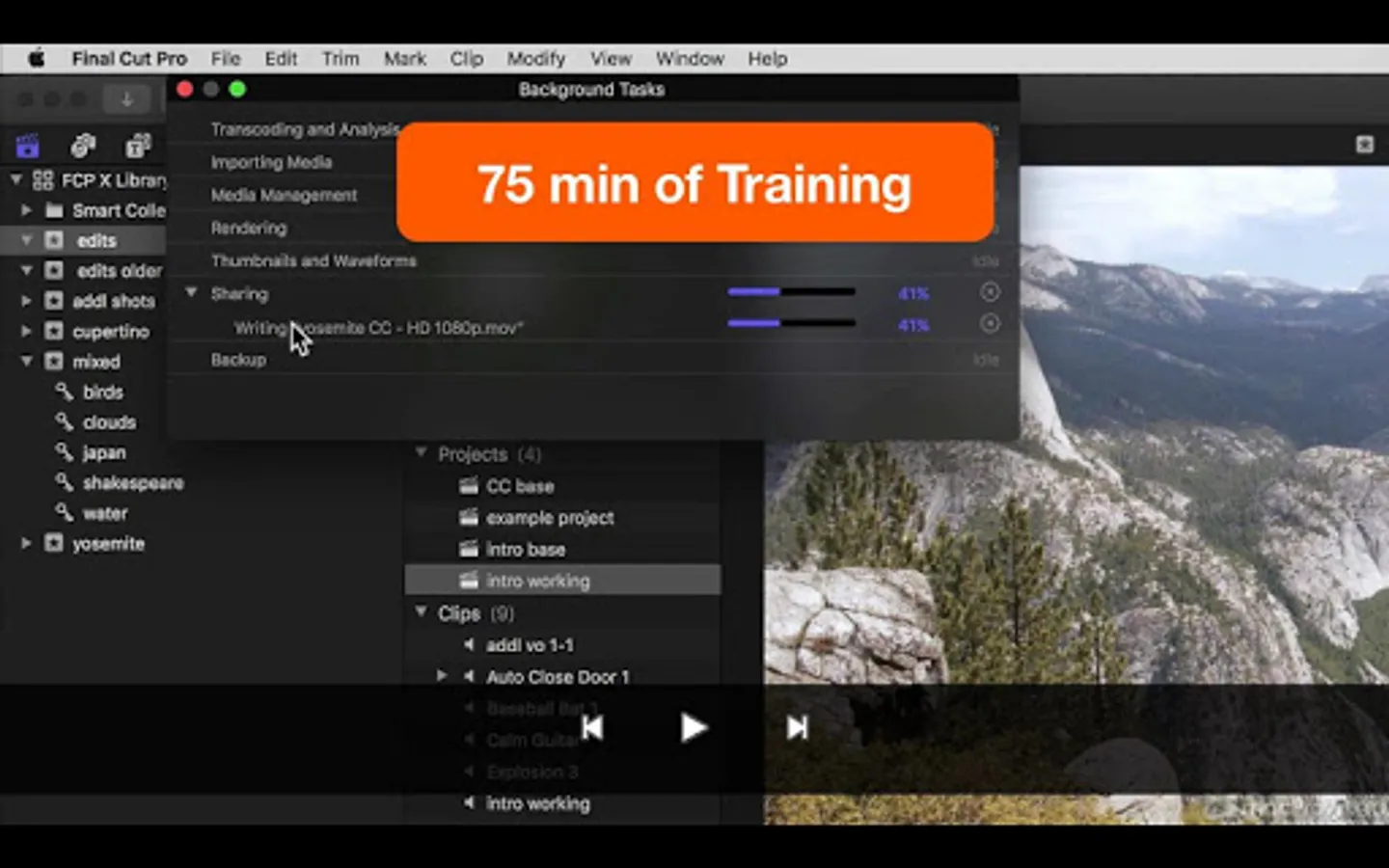
Task: Collapse the edits older event
Action: [x=26, y=271]
